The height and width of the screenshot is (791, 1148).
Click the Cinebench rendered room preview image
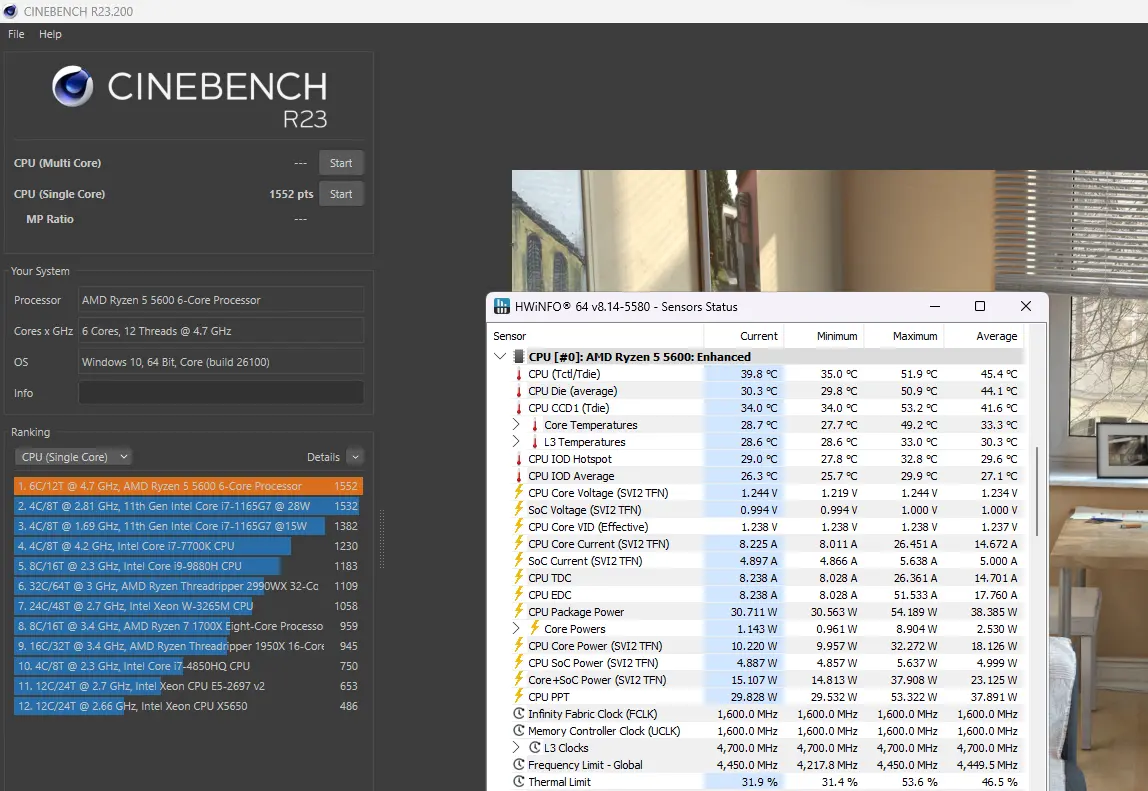click(830, 231)
